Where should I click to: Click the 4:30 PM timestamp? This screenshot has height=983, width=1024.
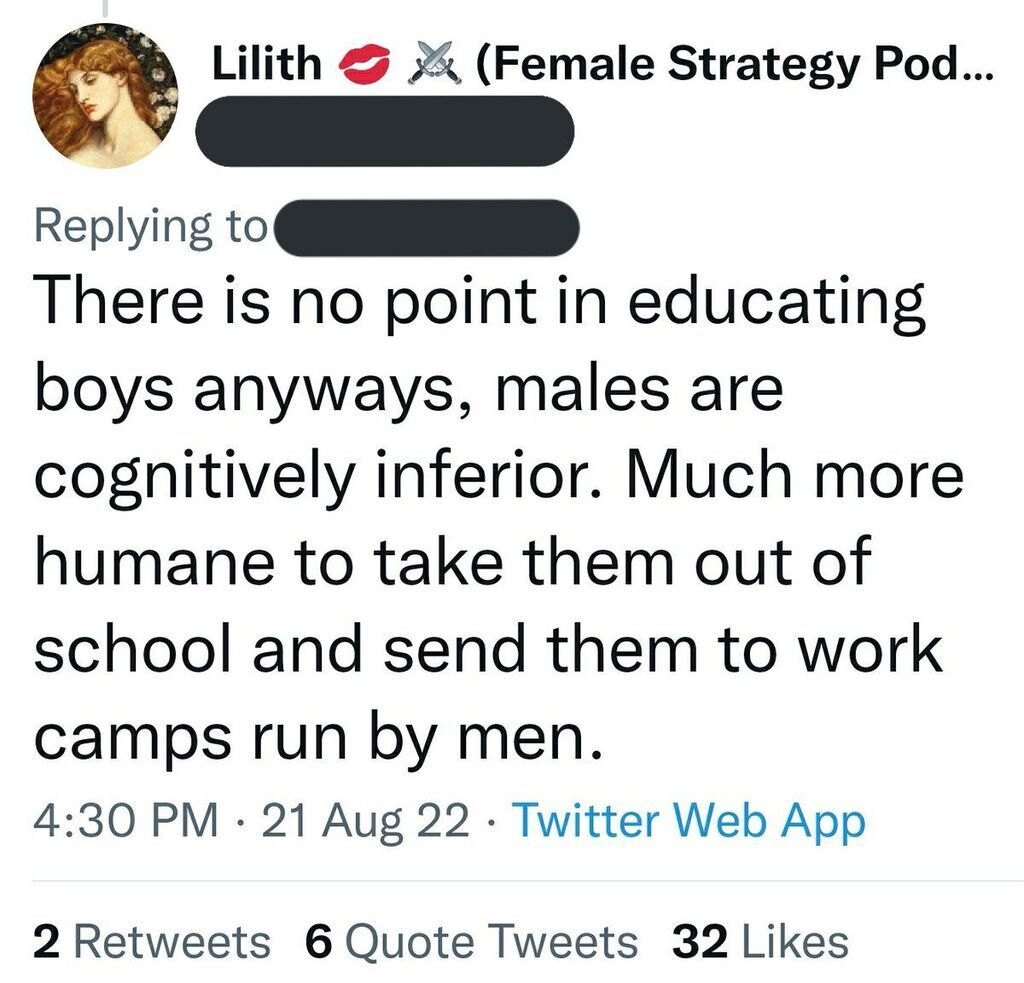coord(126,822)
